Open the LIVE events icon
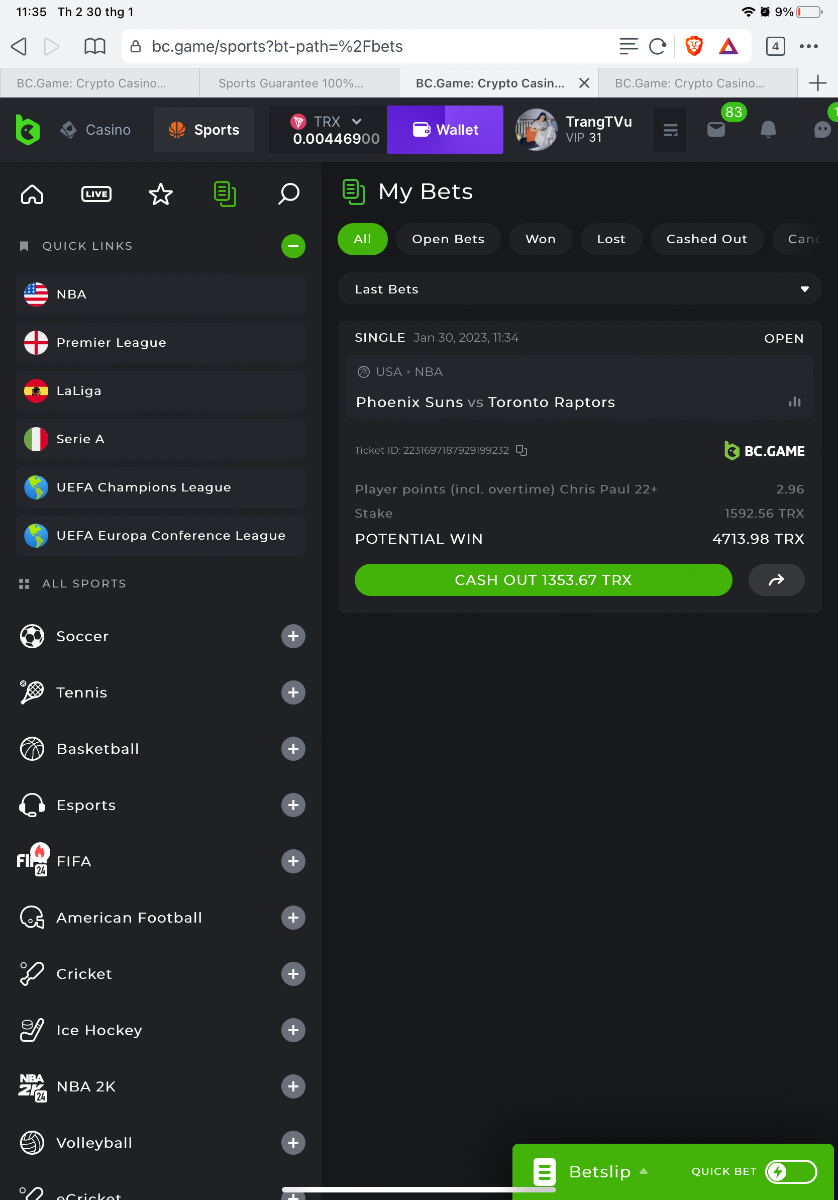The width and height of the screenshot is (838, 1200). 96,194
